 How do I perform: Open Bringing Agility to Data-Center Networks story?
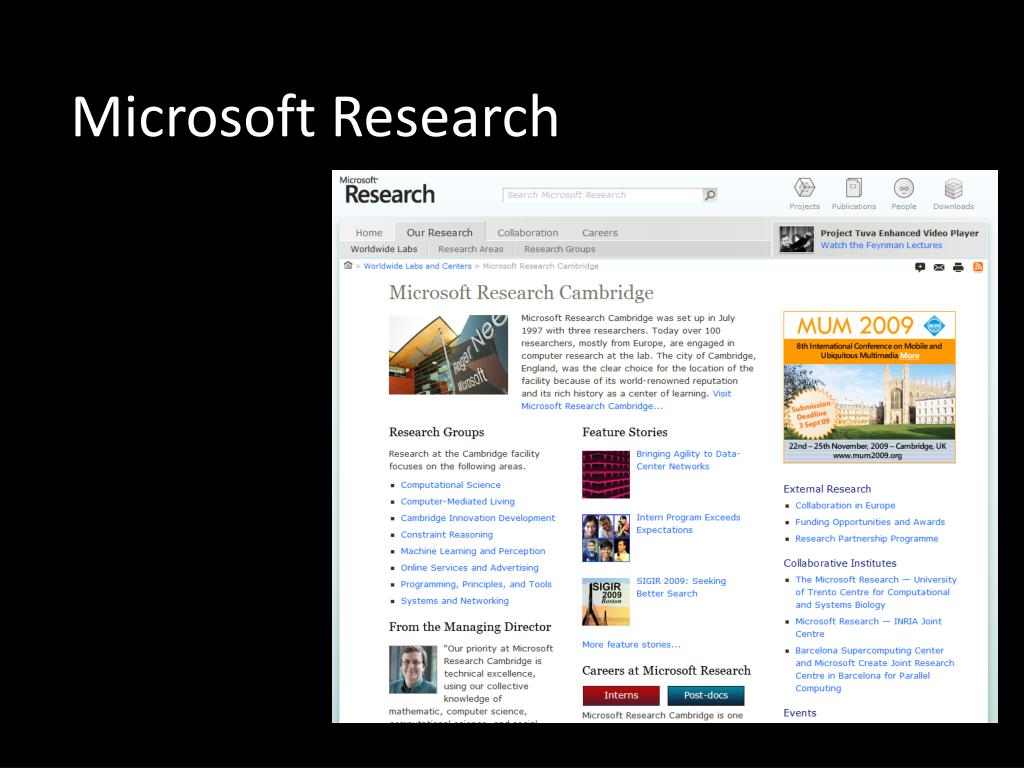click(x=688, y=460)
